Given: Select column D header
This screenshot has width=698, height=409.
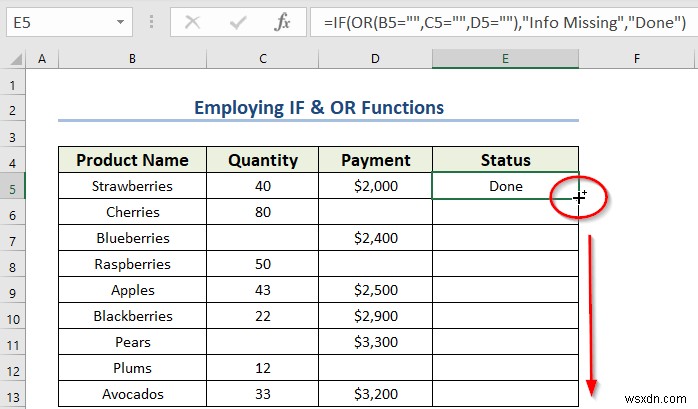Looking at the screenshot, I should tap(375, 59).
